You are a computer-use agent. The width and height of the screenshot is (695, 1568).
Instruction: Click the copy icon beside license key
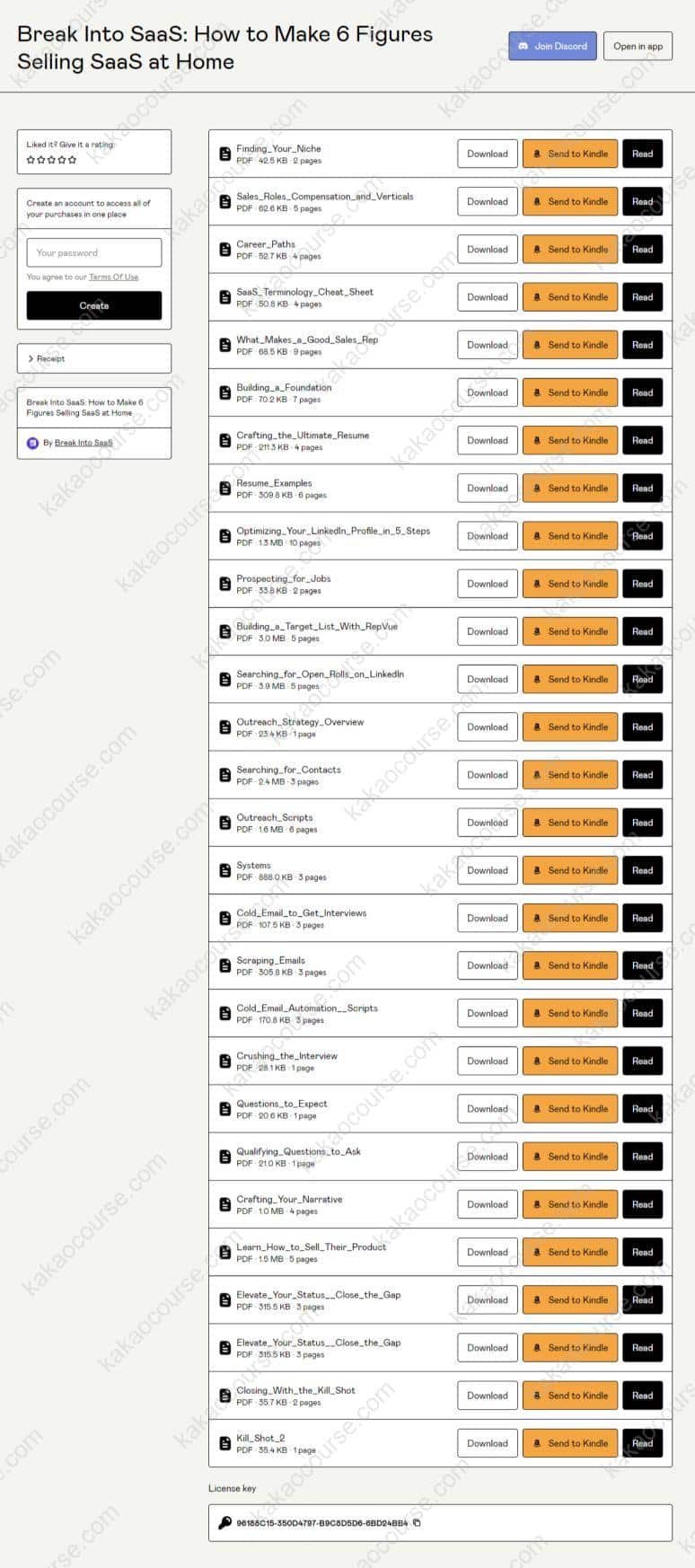coord(417,1523)
